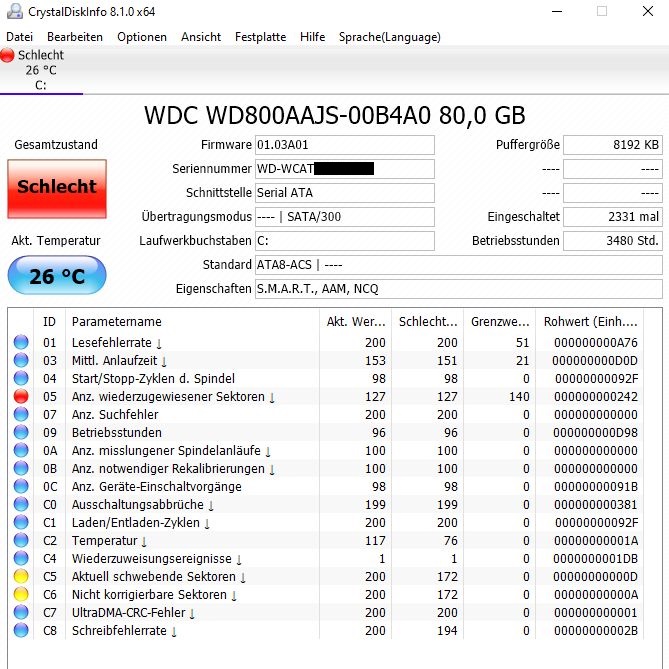Select the C: disk tab with Schlecht status
Screen dimensions: 669x669
[x=41, y=70]
